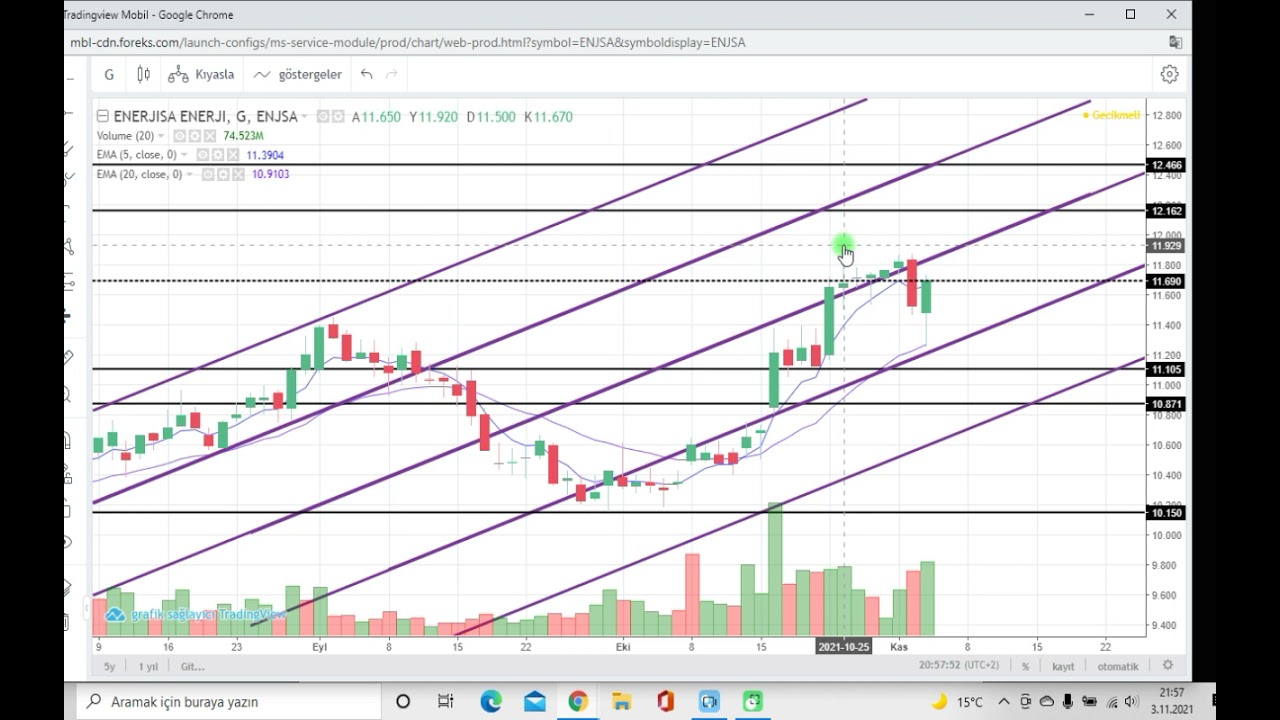Click the weather 15°C widget on taskbar
Viewport: 1280px width, 720px height.
click(958, 702)
